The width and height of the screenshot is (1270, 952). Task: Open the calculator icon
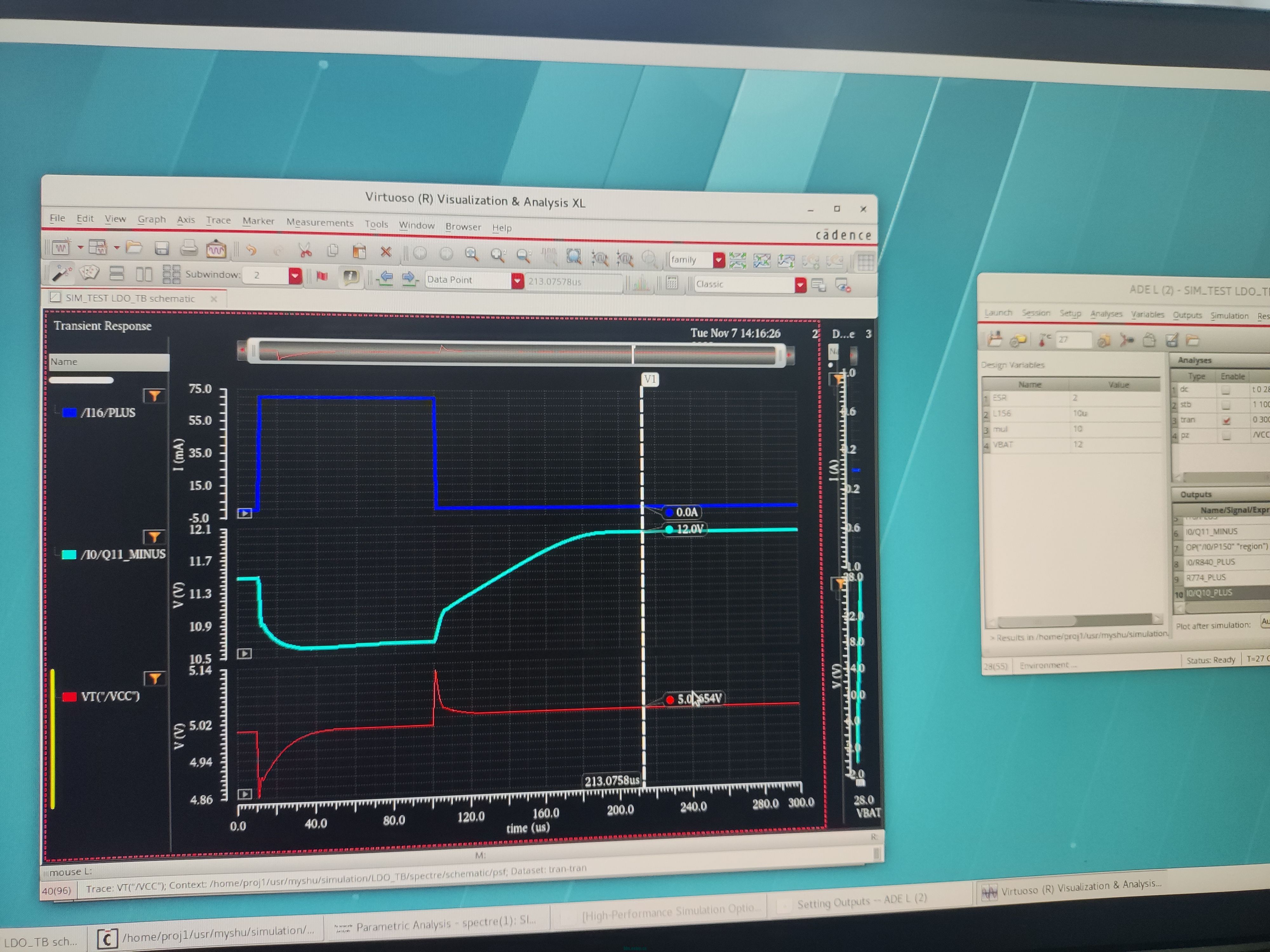click(672, 283)
